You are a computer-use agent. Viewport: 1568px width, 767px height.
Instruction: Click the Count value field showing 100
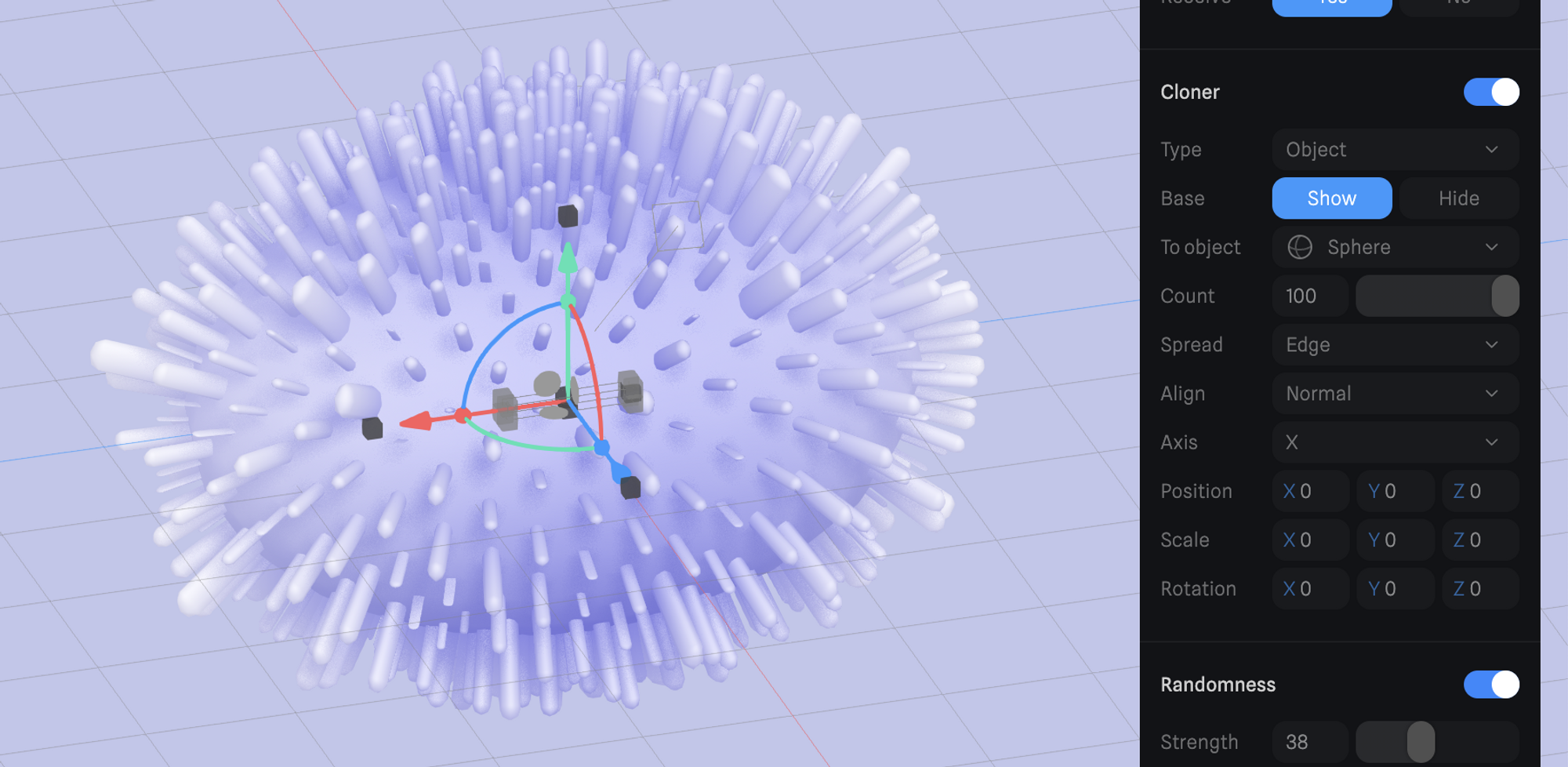click(1309, 296)
